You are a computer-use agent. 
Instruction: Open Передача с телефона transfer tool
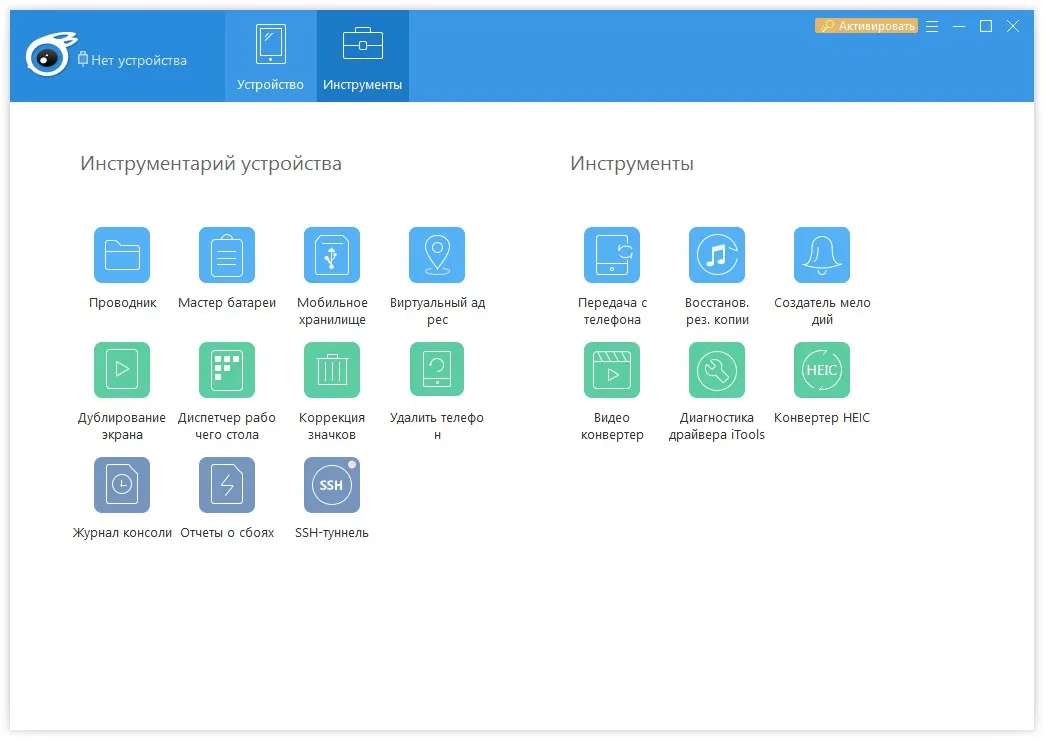point(612,255)
